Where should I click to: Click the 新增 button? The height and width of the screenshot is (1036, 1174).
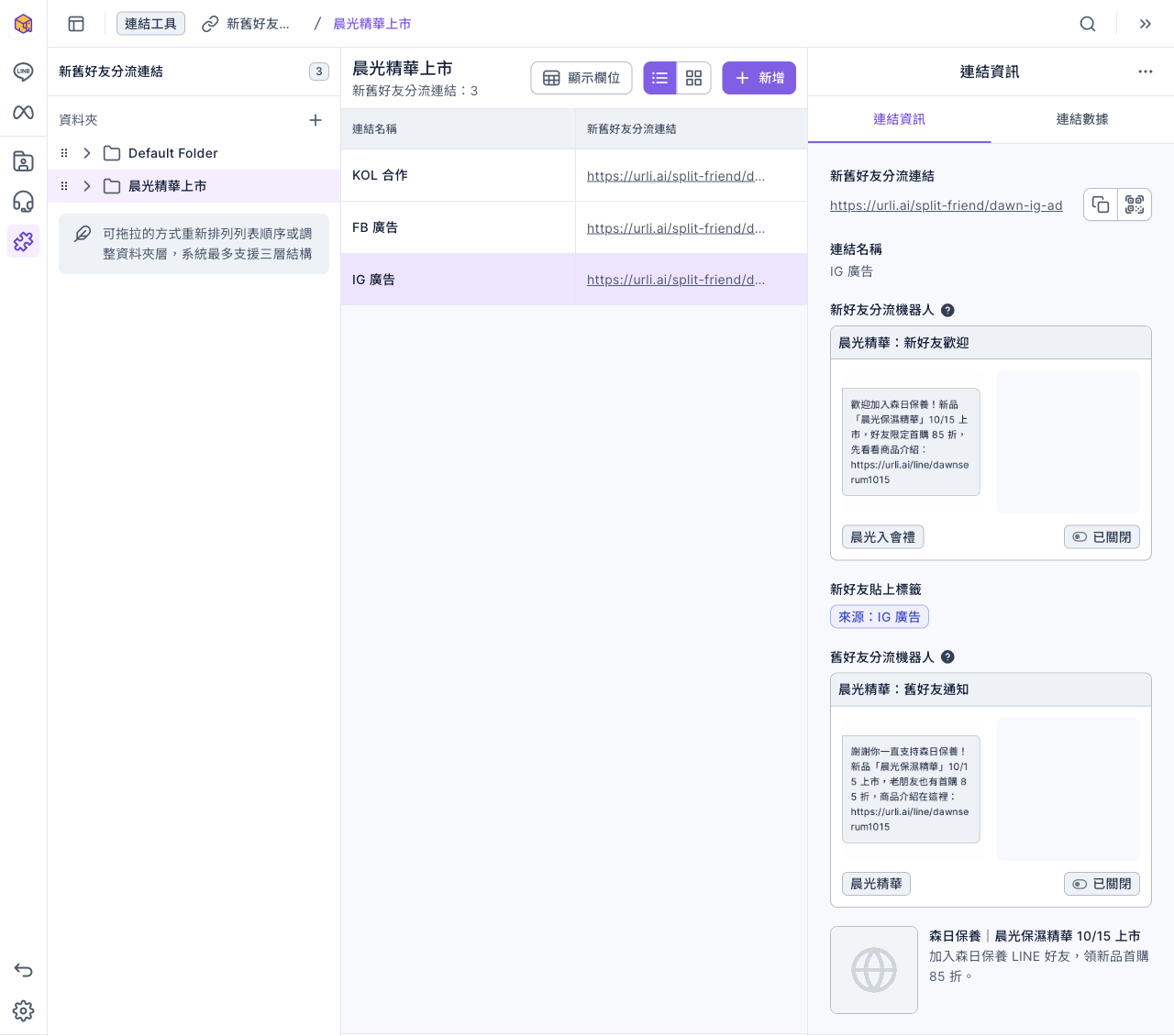[x=759, y=78]
